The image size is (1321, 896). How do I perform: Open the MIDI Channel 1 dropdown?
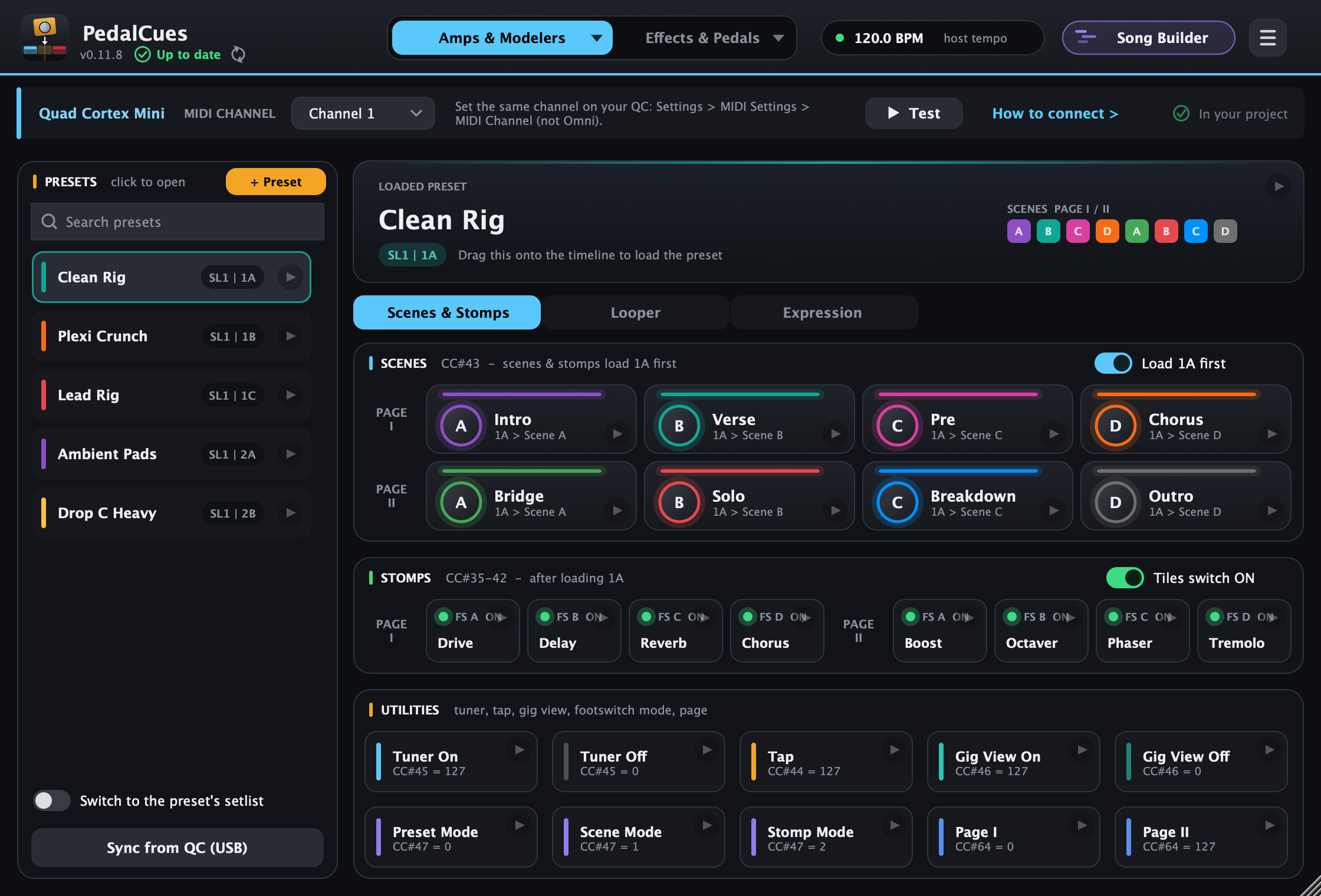click(x=363, y=113)
